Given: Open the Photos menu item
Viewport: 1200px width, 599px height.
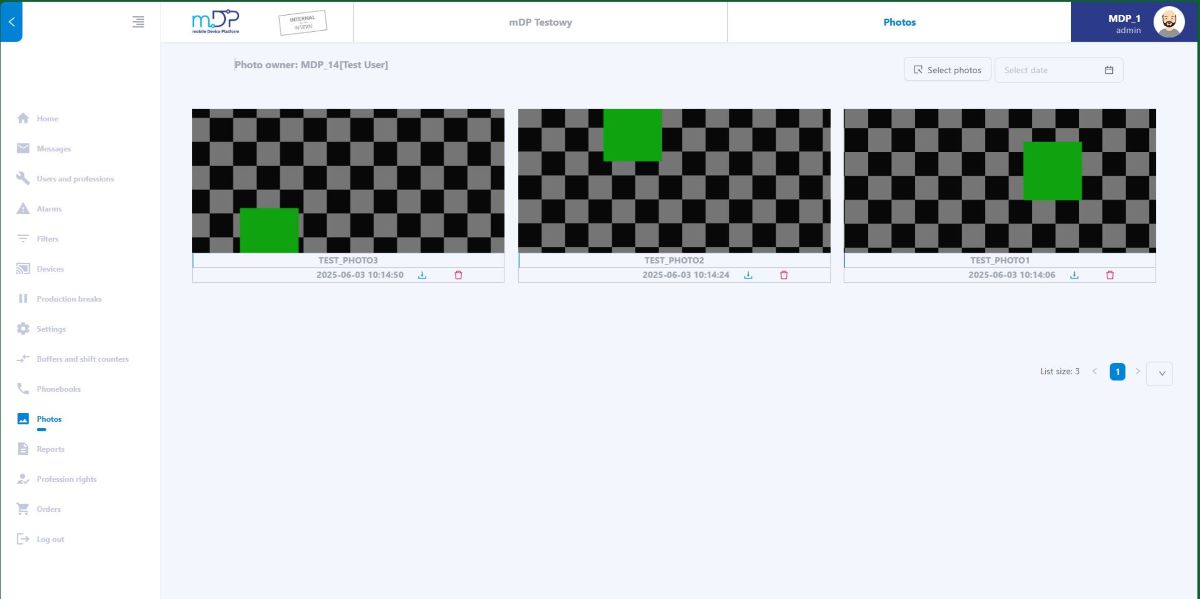Looking at the screenshot, I should click(49, 419).
